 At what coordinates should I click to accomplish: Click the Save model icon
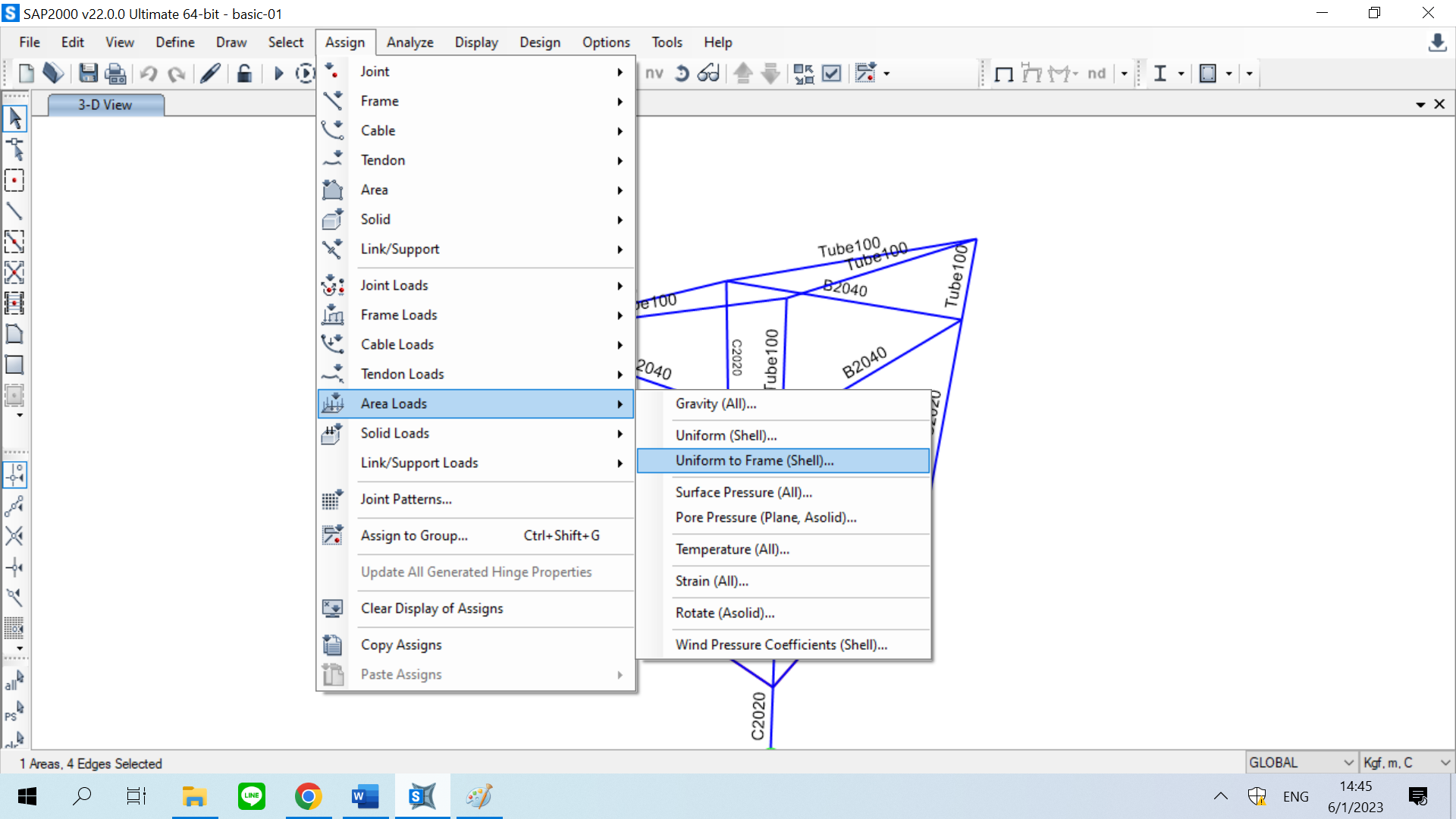click(88, 74)
